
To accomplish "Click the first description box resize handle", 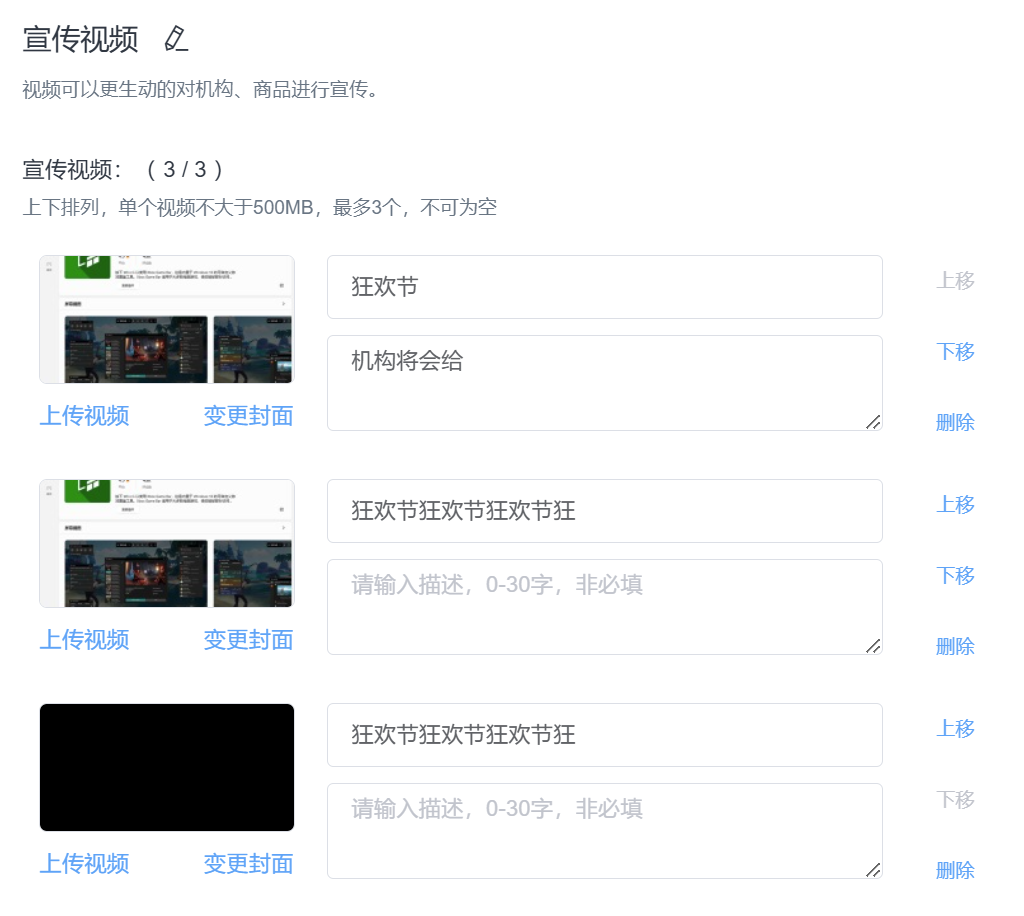I will coord(873,422).
